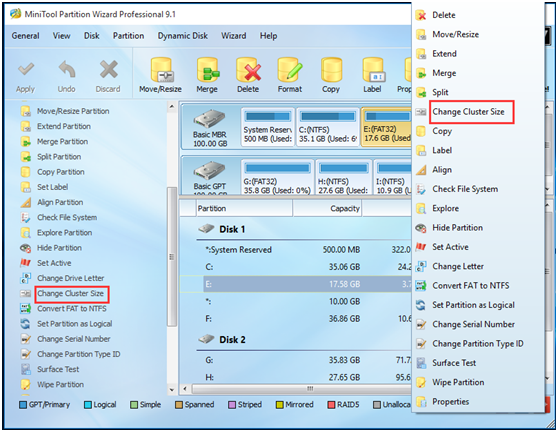
Task: Open the Dynamic Disk menu
Action: [183, 36]
